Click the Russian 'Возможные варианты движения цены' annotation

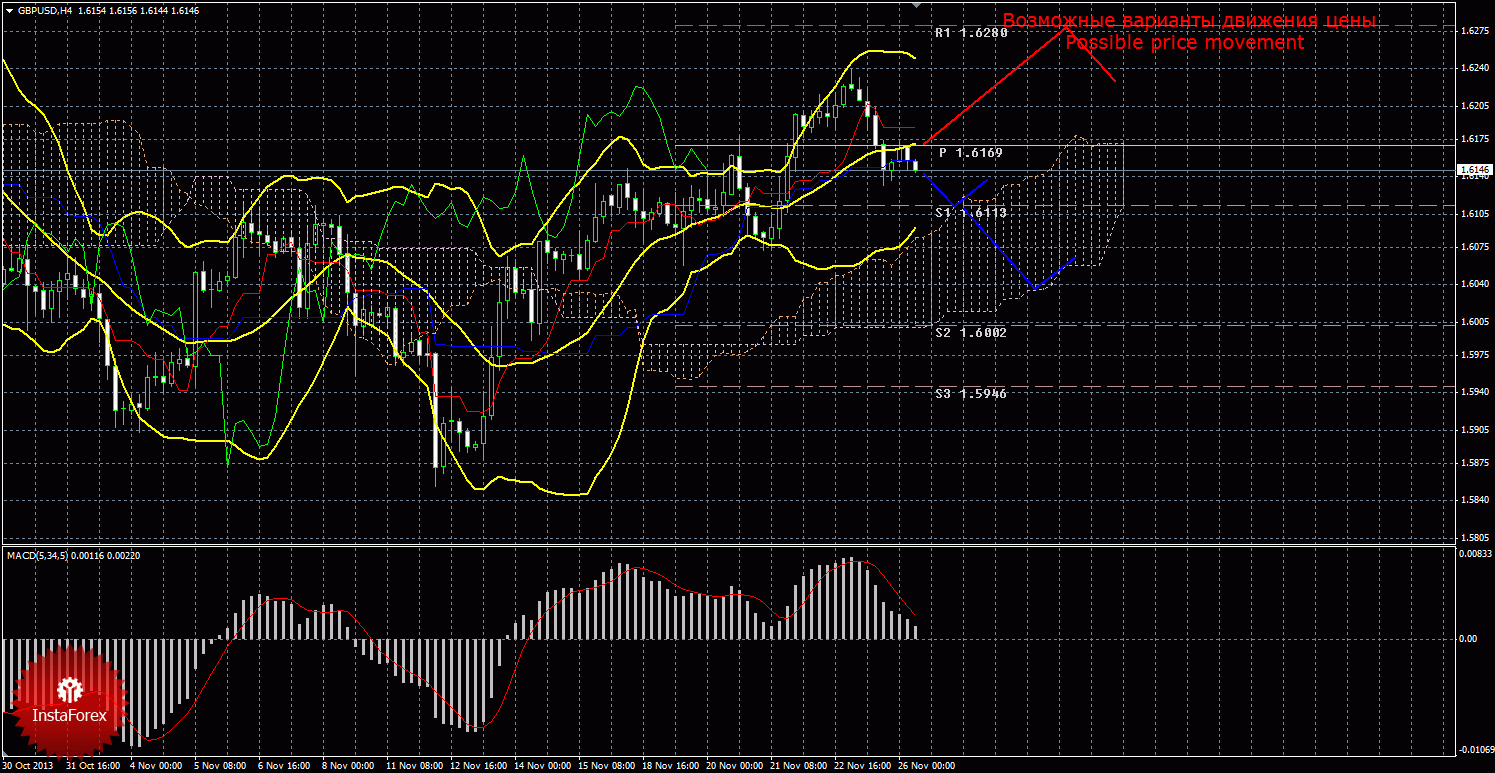(x=1189, y=21)
